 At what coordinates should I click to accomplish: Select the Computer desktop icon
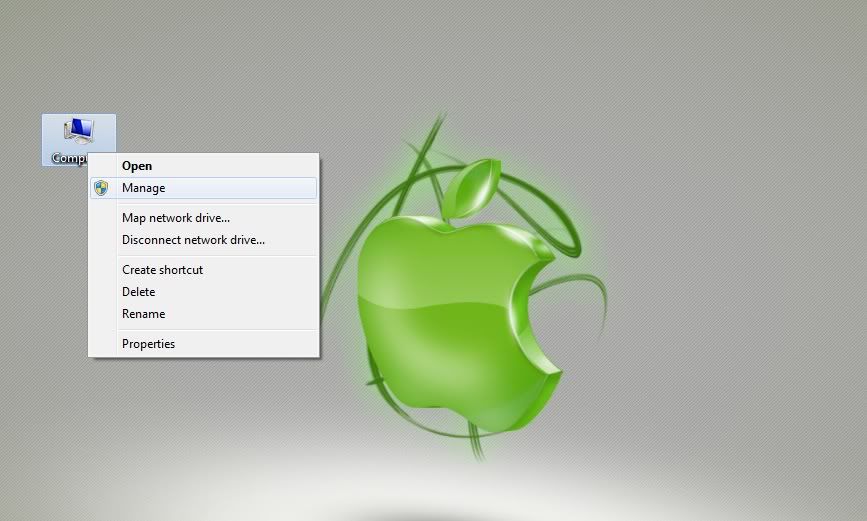[x=79, y=139]
